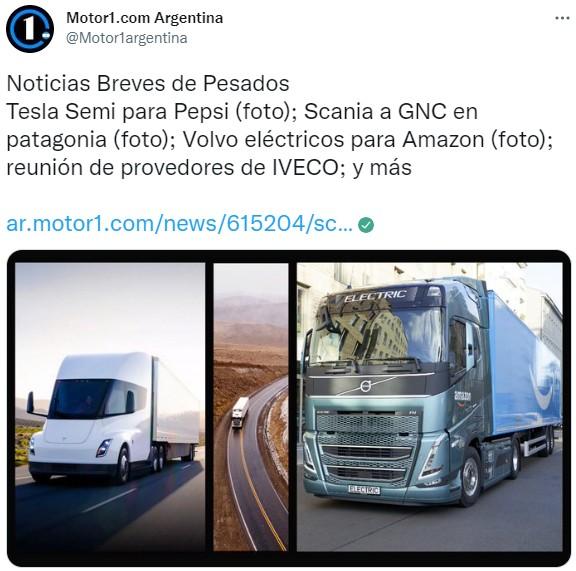576x571 pixels.
Task: Click the Tesla Semi headlight
Action: [103, 448]
